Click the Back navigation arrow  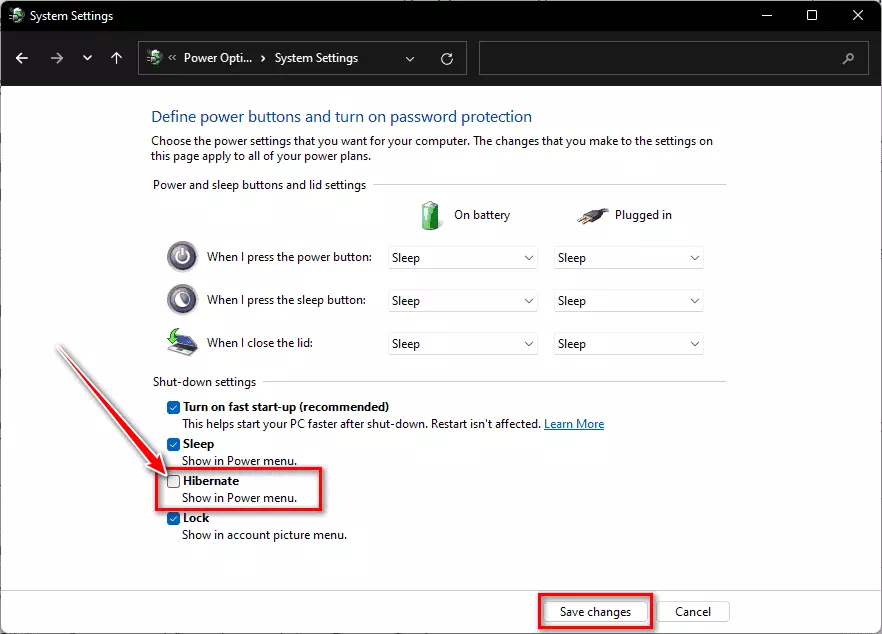coord(22,58)
